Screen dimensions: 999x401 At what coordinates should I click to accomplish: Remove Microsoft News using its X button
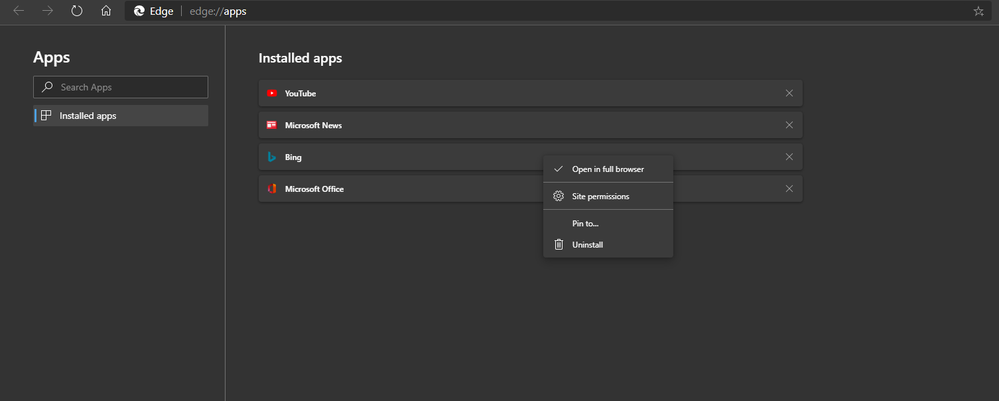click(x=789, y=125)
